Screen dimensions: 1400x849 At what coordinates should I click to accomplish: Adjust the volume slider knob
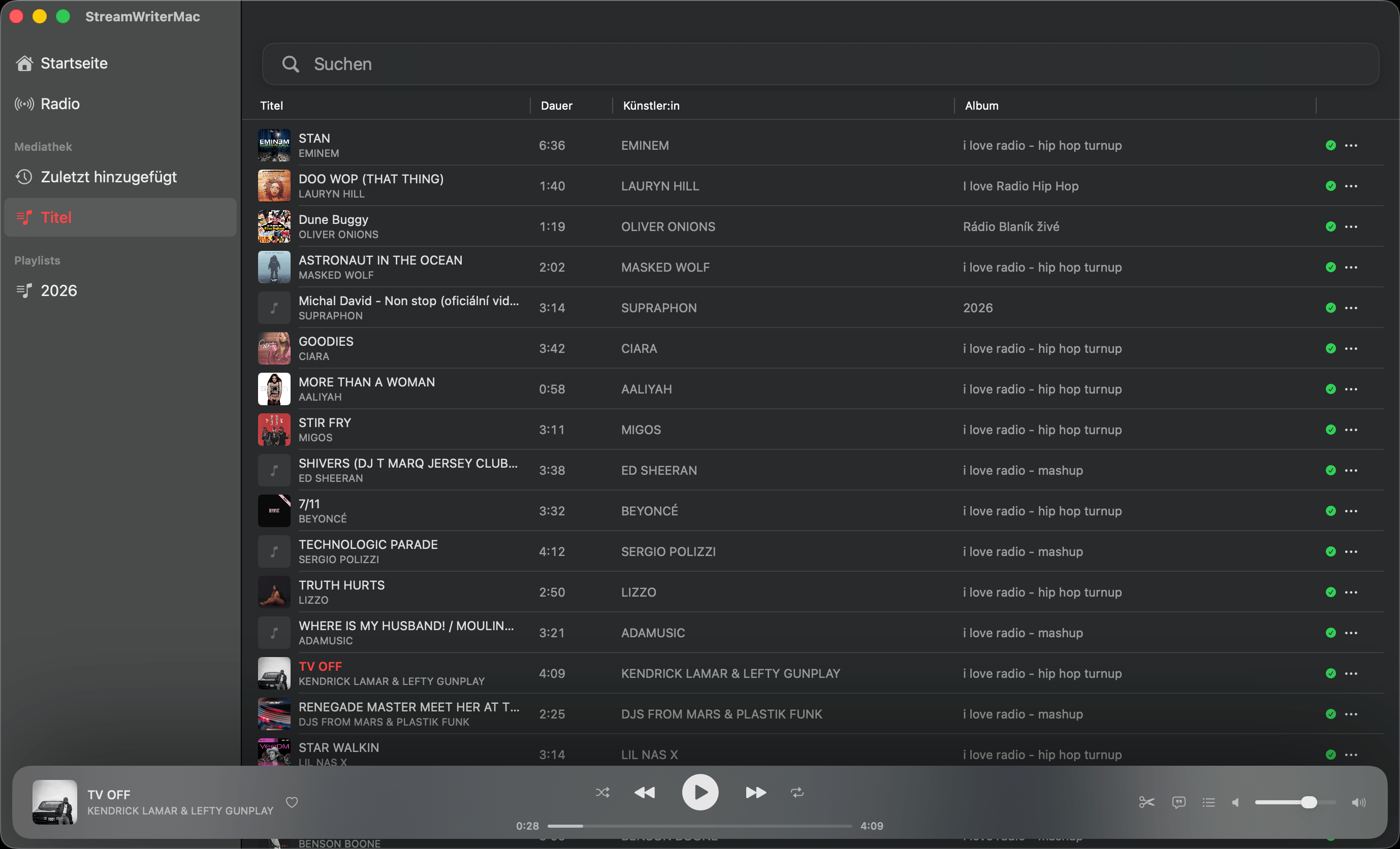point(1309,802)
